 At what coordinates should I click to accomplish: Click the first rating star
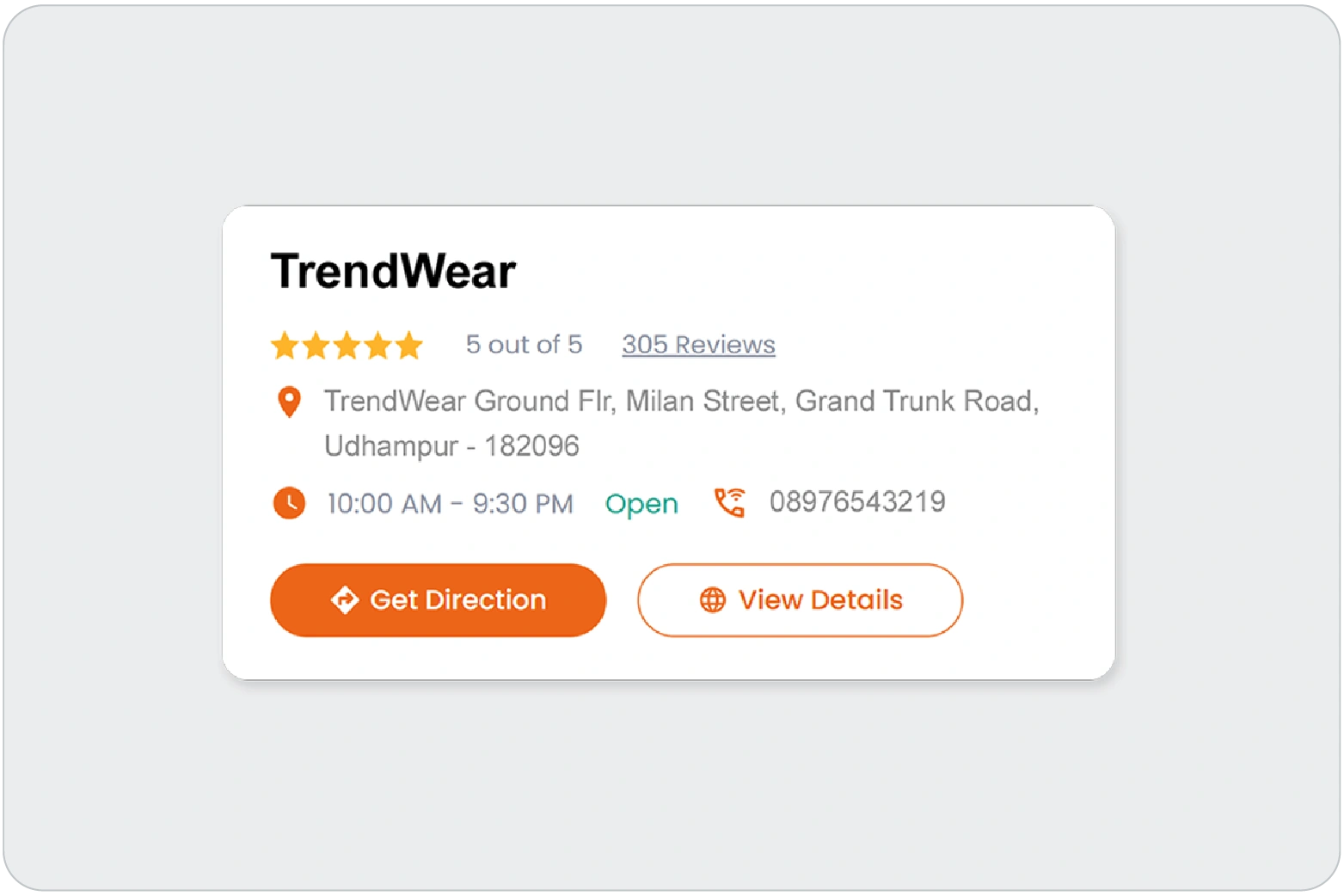285,346
